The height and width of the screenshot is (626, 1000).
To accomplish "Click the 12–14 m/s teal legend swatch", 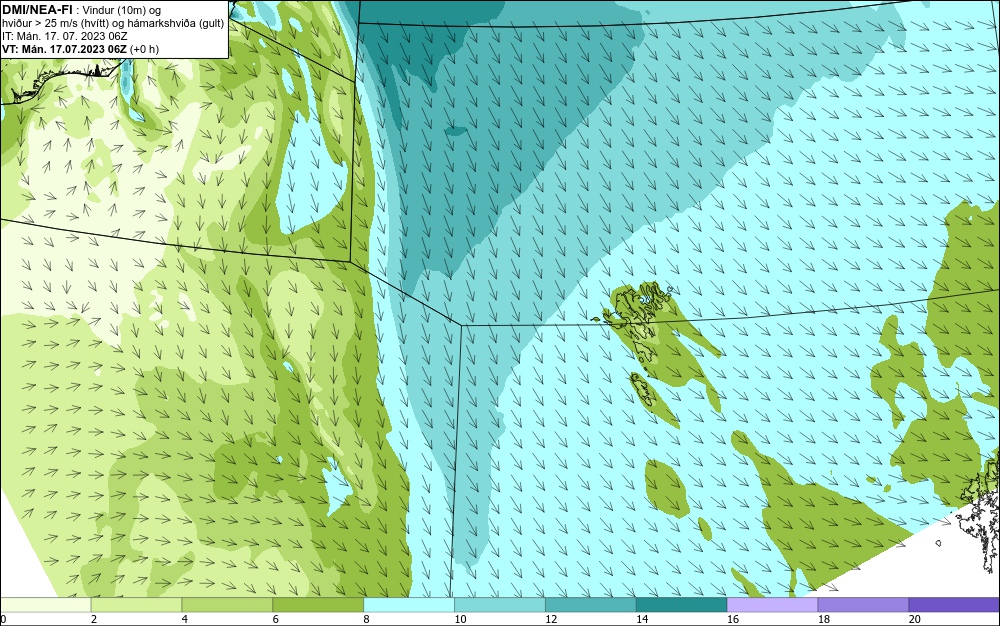I will (x=591, y=605).
